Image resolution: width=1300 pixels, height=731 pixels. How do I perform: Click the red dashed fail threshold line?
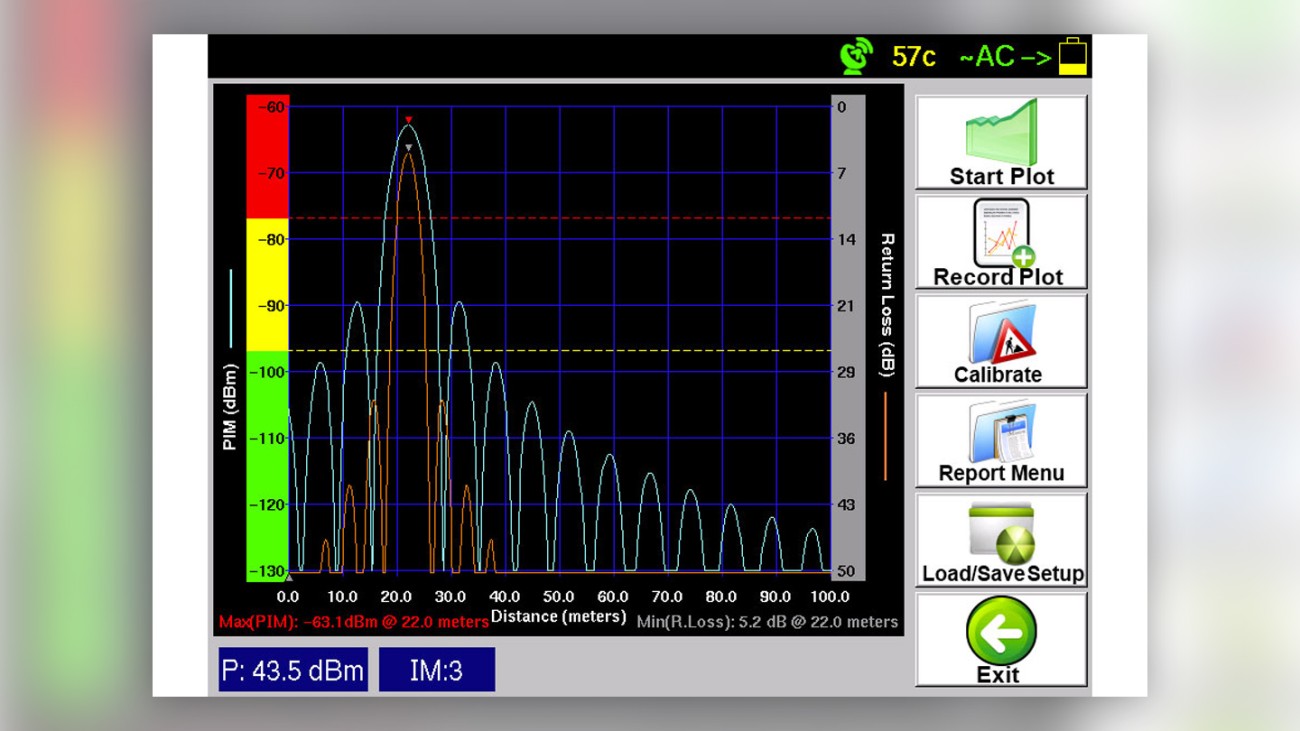coord(560,218)
